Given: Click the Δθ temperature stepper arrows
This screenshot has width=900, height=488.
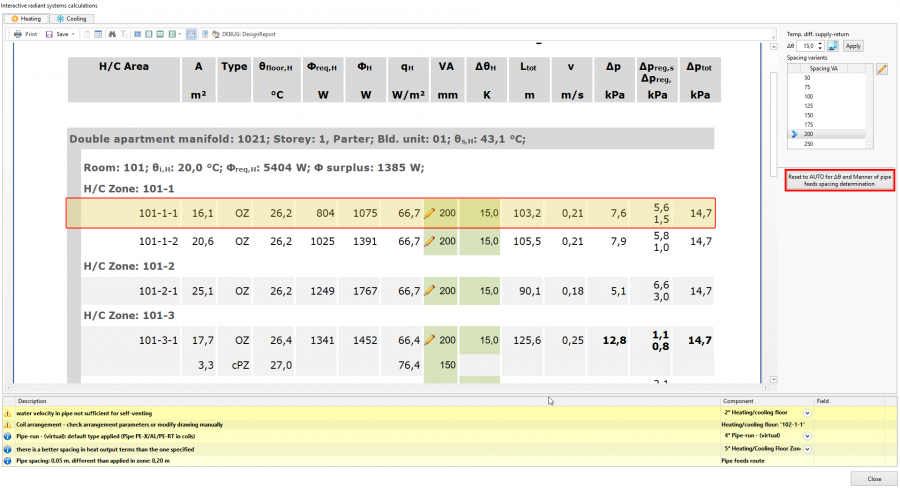Looking at the screenshot, I should click(820, 46).
